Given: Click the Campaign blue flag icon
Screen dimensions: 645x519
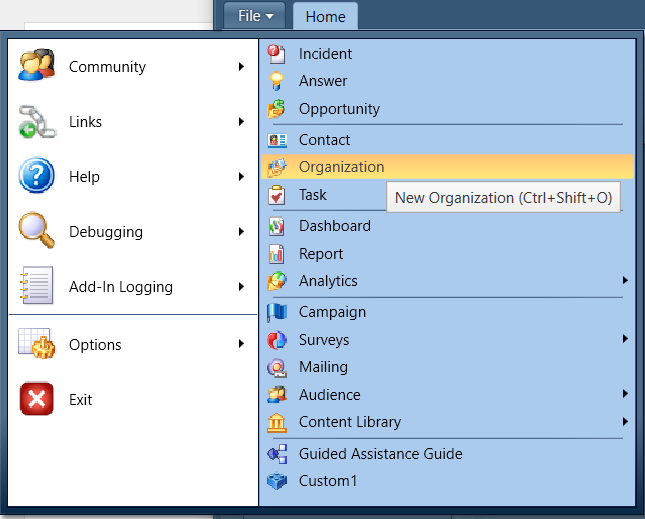Looking at the screenshot, I should [276, 312].
